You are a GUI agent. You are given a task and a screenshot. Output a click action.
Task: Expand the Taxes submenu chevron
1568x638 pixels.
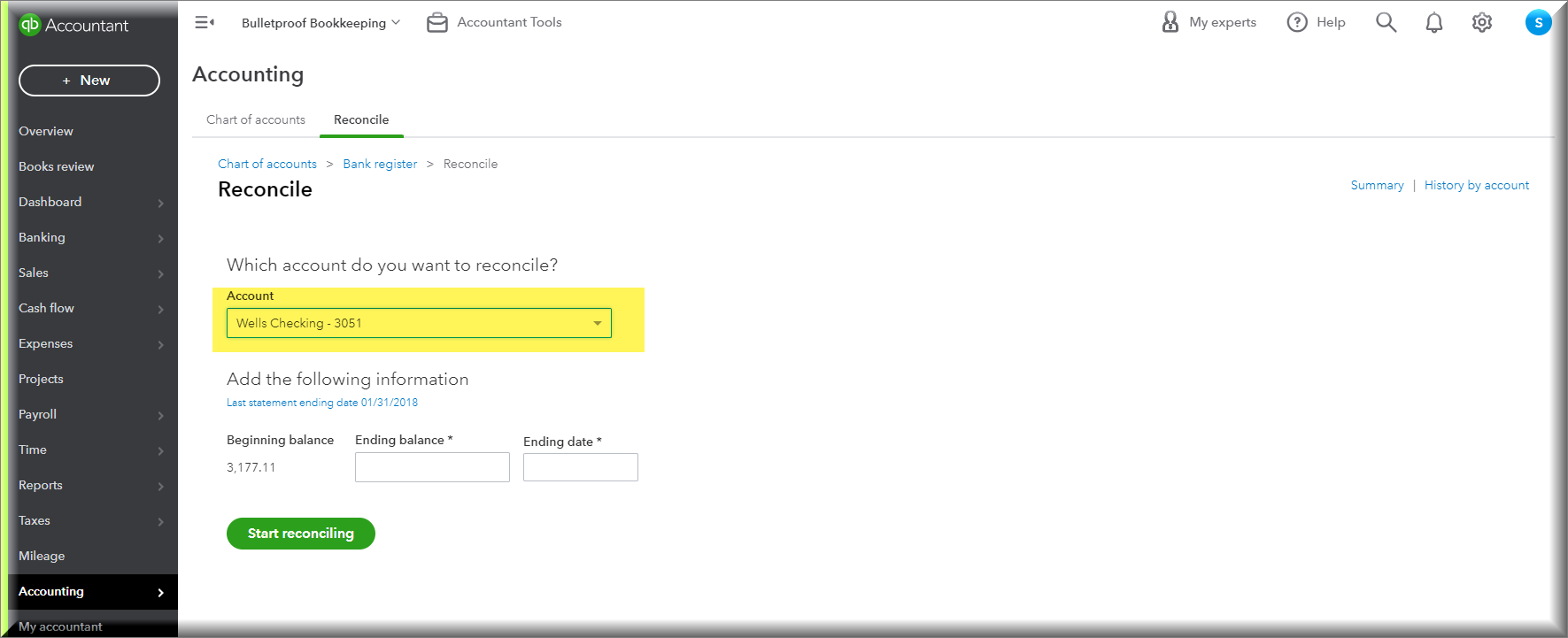[x=160, y=521]
